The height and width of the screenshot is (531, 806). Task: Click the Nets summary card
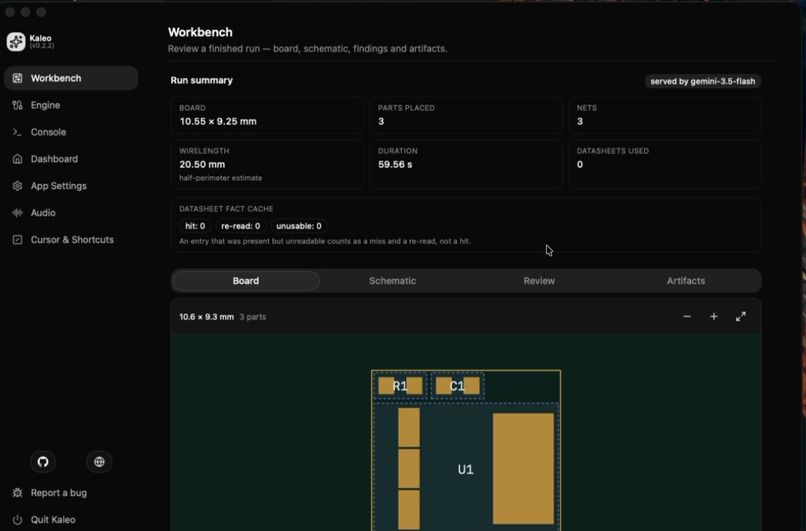pos(665,116)
